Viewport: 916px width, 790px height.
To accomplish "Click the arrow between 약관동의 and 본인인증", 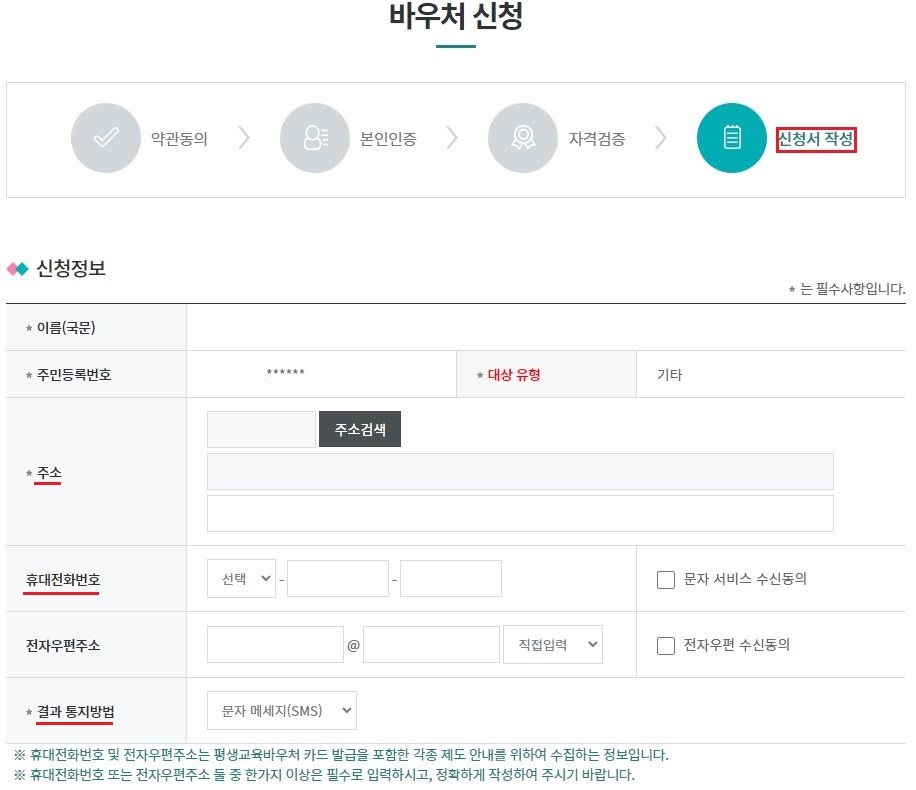I will [243, 138].
